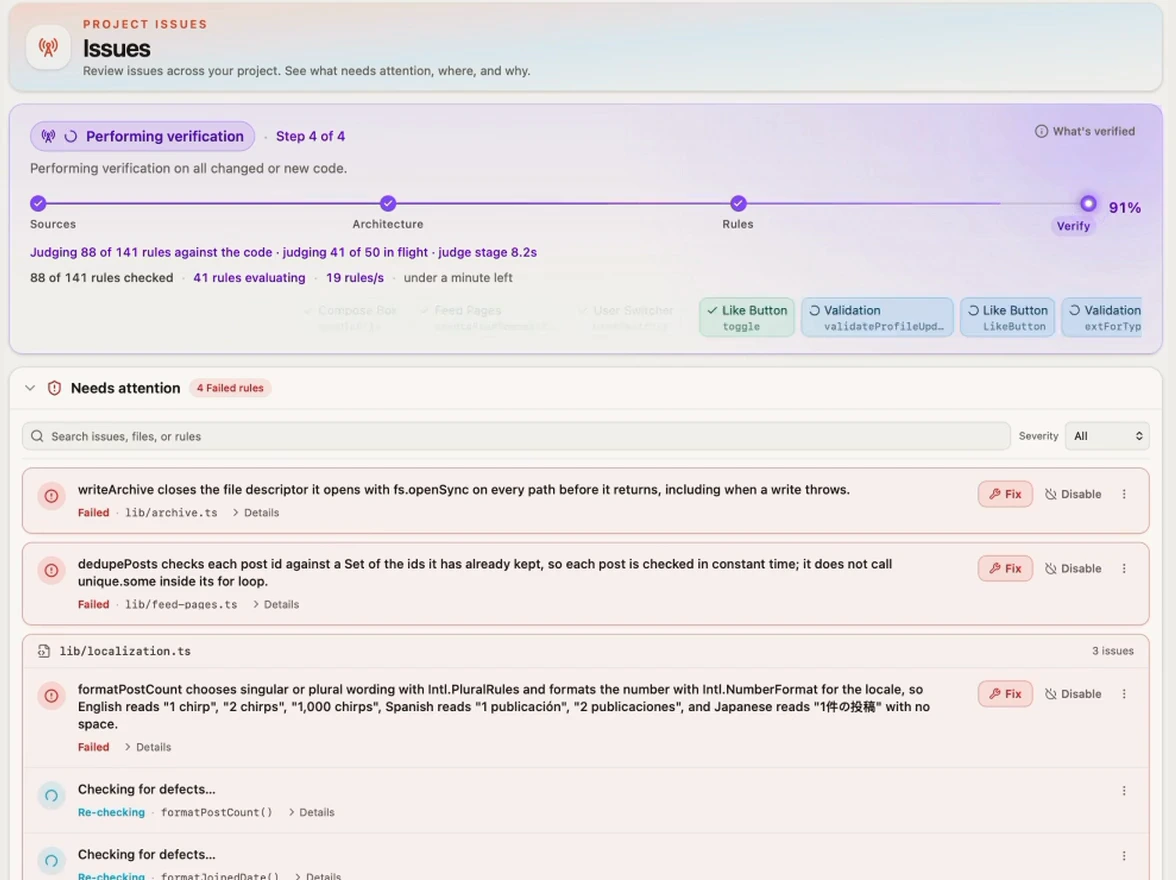The height and width of the screenshot is (880, 1176).
Task: Fix the writeArchive file descriptor issue
Action: [x=1005, y=494]
